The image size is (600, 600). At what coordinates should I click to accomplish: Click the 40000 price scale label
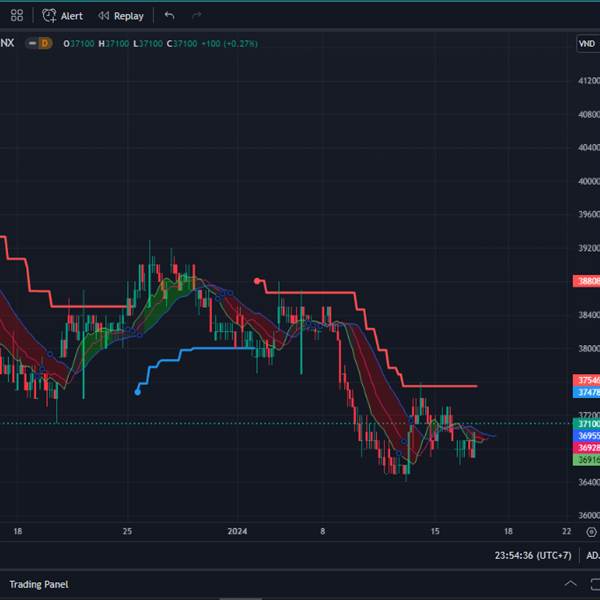pos(589,181)
